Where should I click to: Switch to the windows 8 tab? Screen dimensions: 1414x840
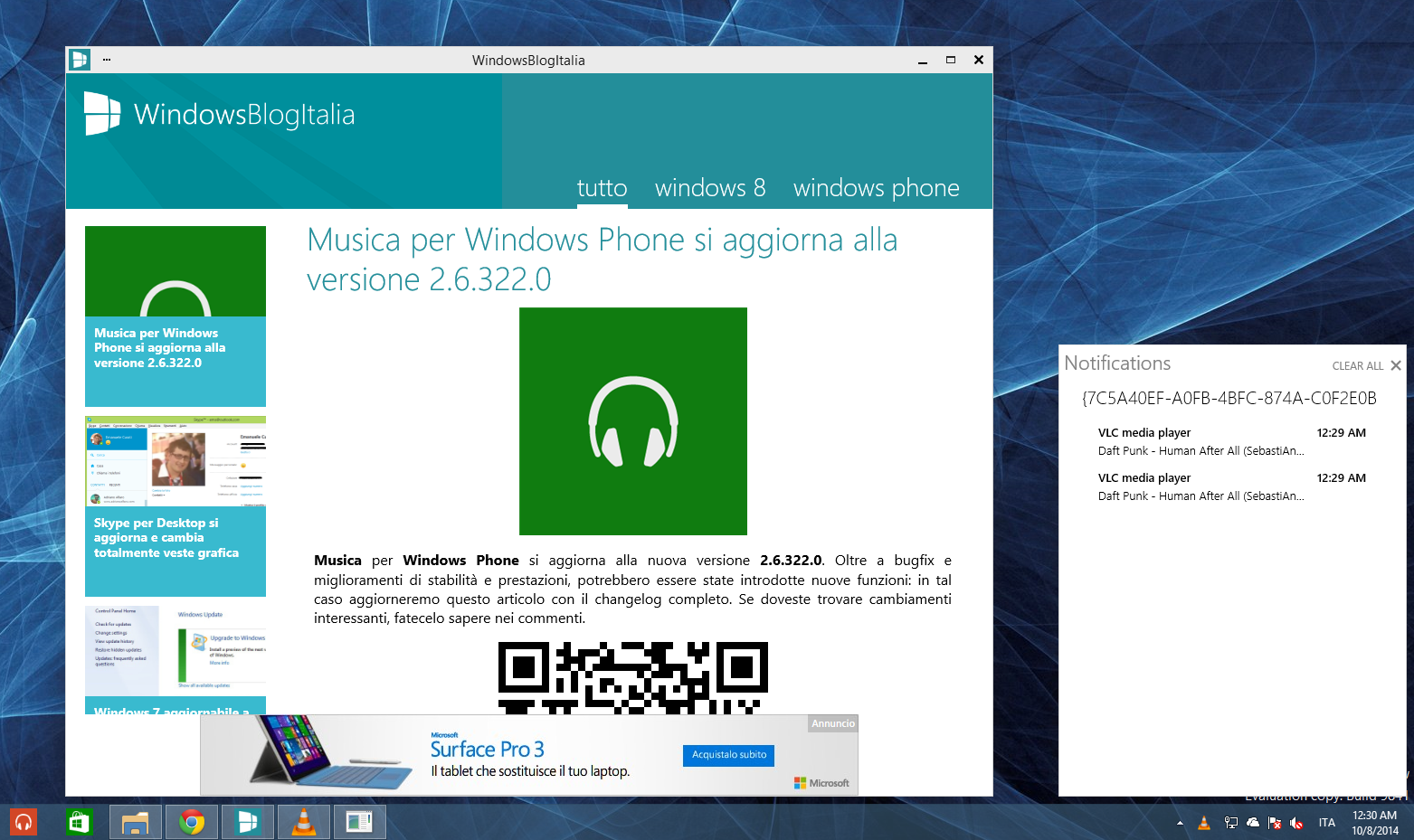click(x=710, y=188)
